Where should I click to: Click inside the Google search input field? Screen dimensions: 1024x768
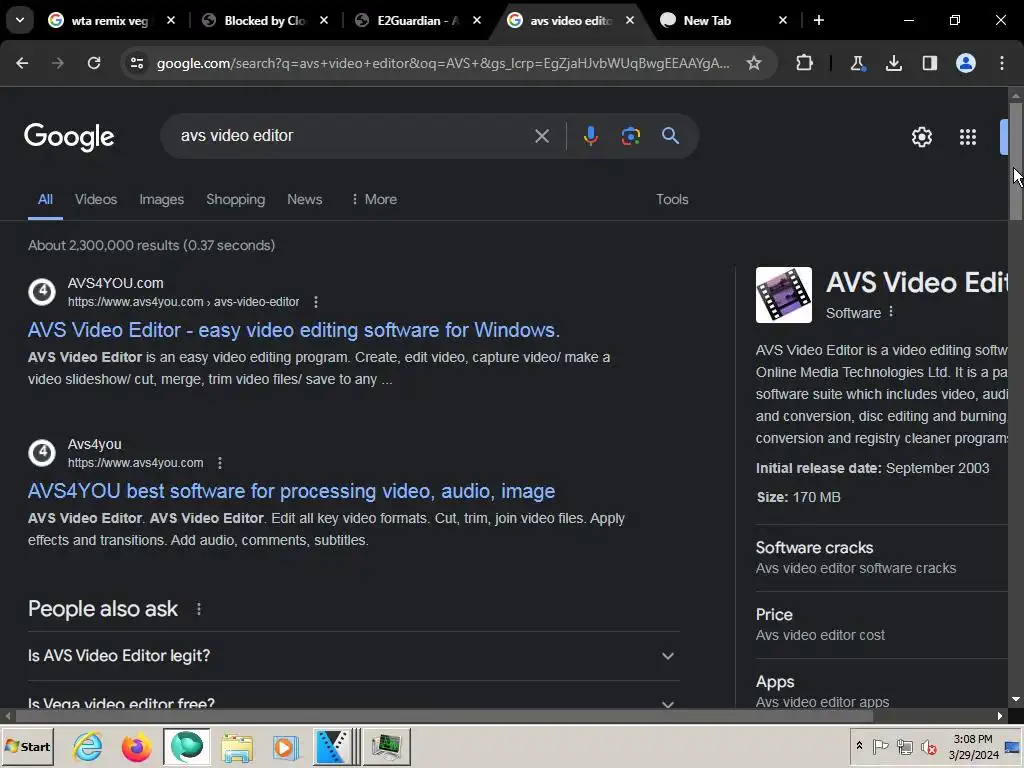click(x=353, y=136)
